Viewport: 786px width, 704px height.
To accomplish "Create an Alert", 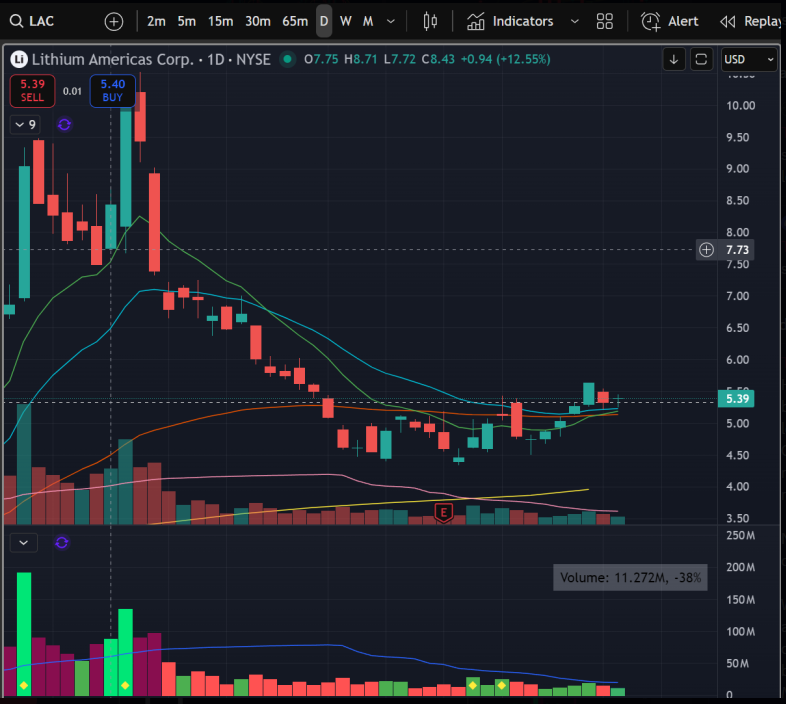I will [x=669, y=22].
